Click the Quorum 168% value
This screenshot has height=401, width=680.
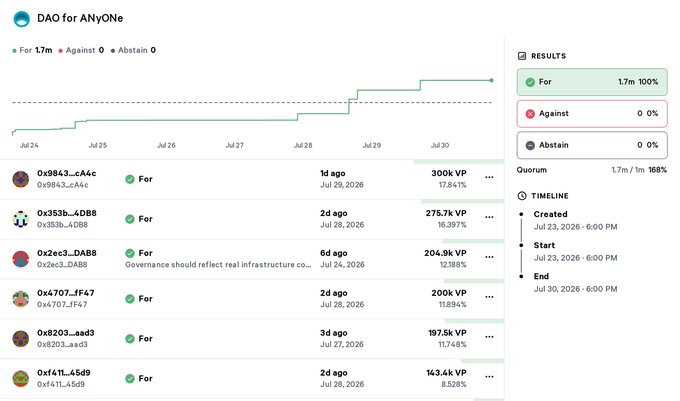tap(657, 170)
